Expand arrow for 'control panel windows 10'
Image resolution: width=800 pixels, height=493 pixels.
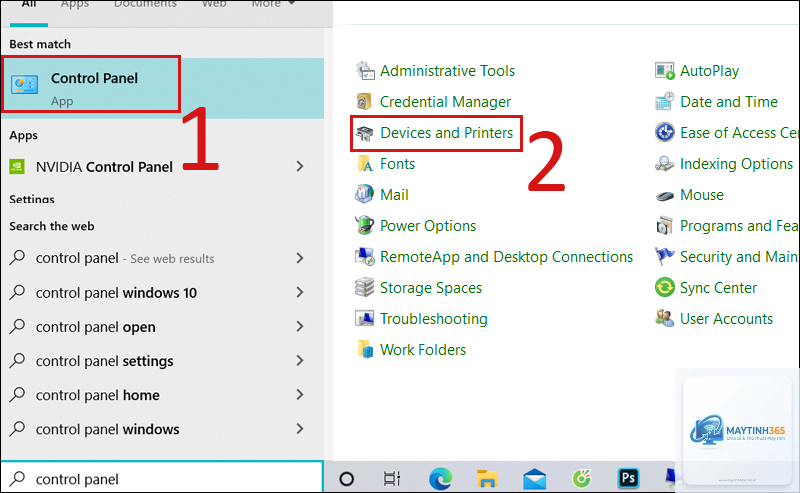(300, 292)
